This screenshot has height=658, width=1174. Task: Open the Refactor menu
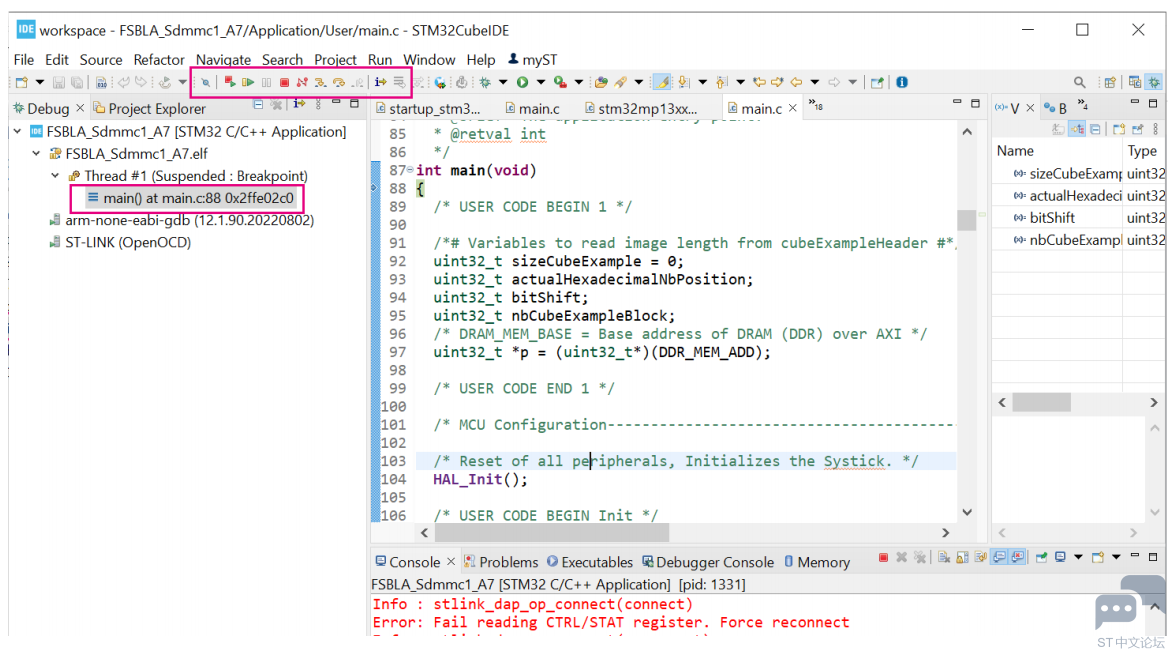(x=159, y=60)
